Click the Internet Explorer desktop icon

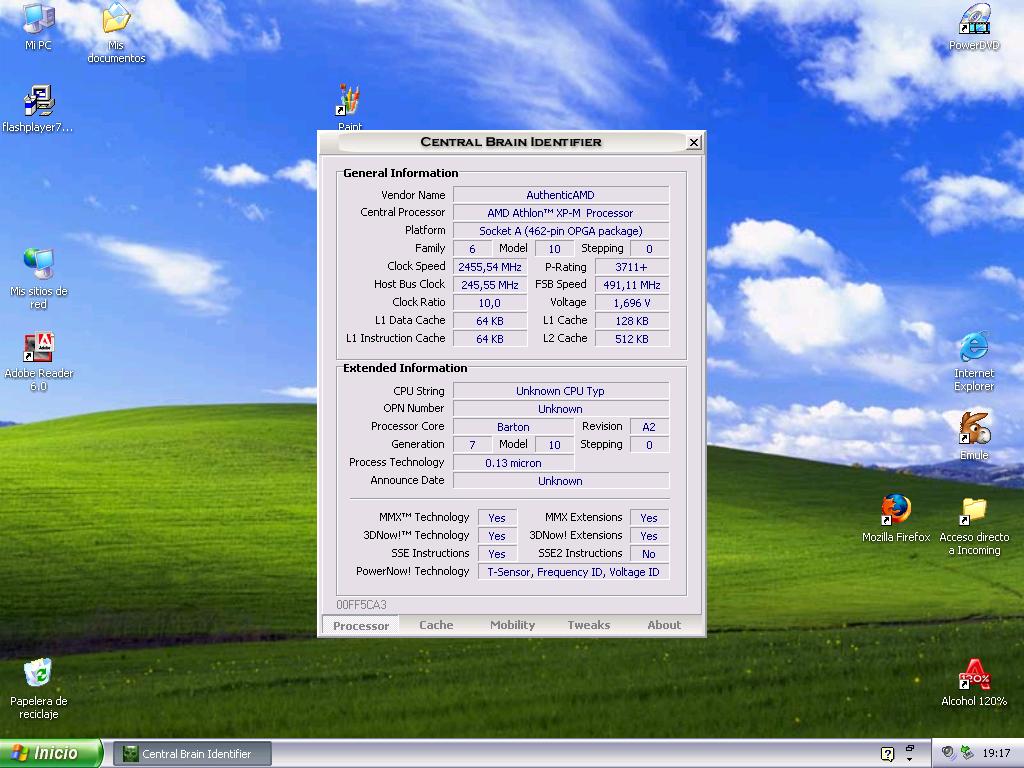click(x=974, y=349)
